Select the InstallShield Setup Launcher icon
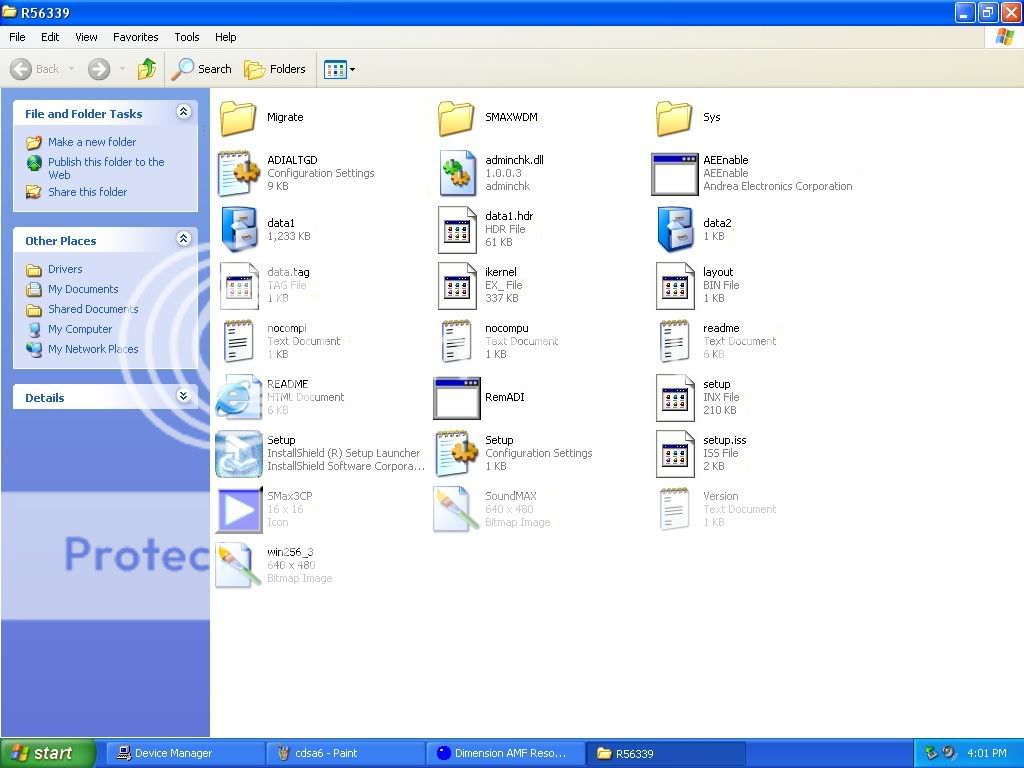This screenshot has width=1024, height=768. 239,454
